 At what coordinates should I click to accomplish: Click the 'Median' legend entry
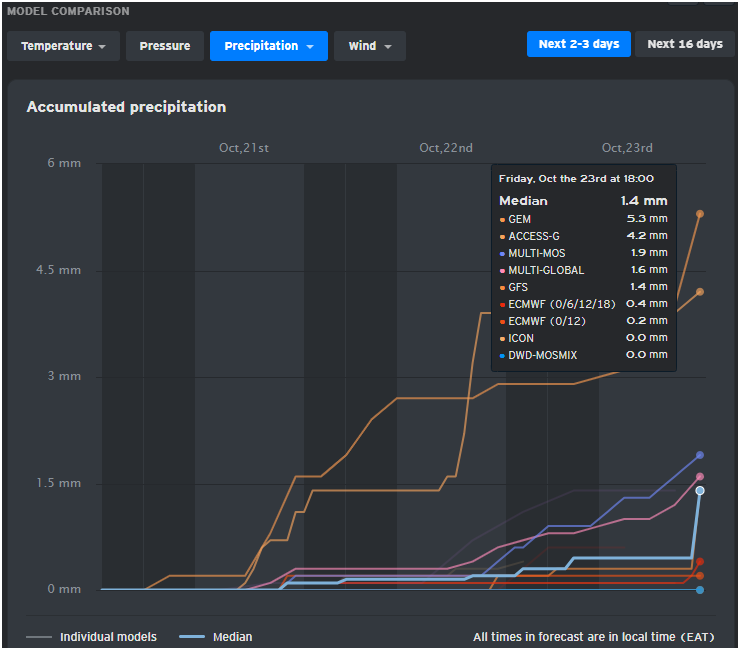[x=216, y=637]
